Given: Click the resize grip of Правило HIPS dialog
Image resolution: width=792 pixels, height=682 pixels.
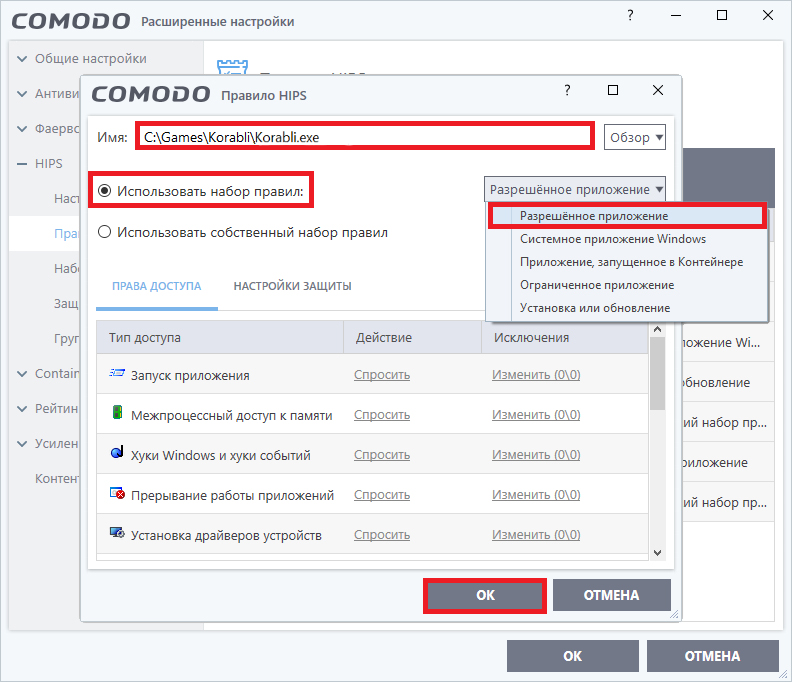Looking at the screenshot, I should point(675,615).
